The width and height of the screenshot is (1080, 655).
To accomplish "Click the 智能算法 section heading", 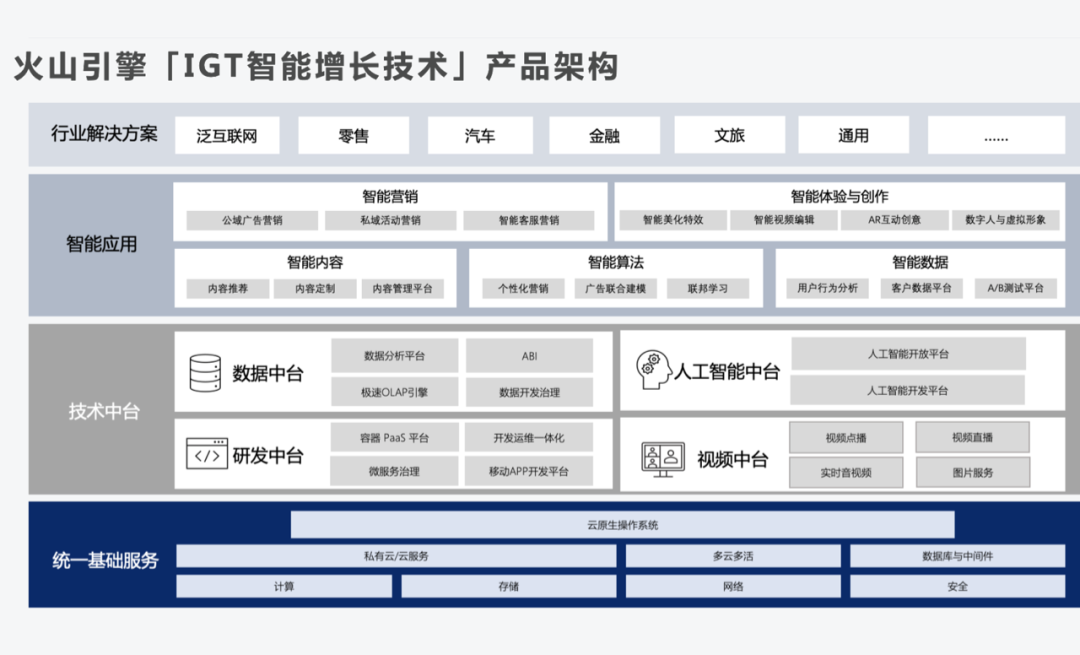I will (x=616, y=262).
